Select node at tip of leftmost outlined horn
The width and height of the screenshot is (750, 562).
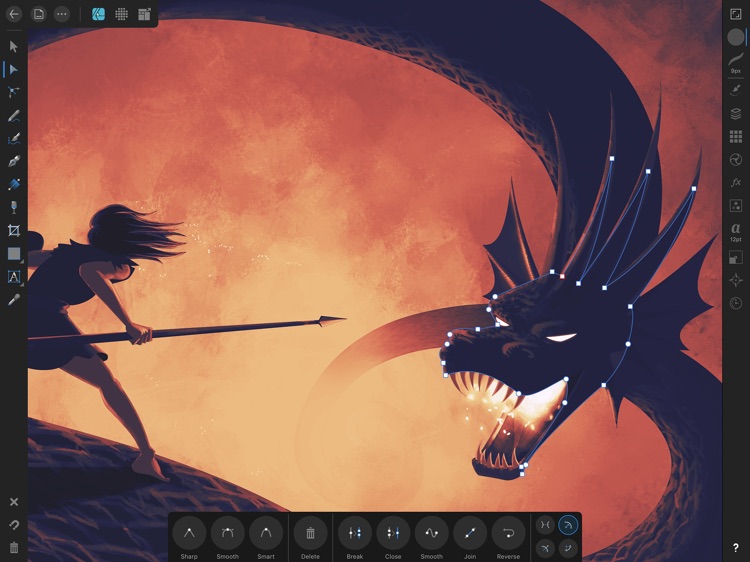pyautogui.click(x=612, y=158)
